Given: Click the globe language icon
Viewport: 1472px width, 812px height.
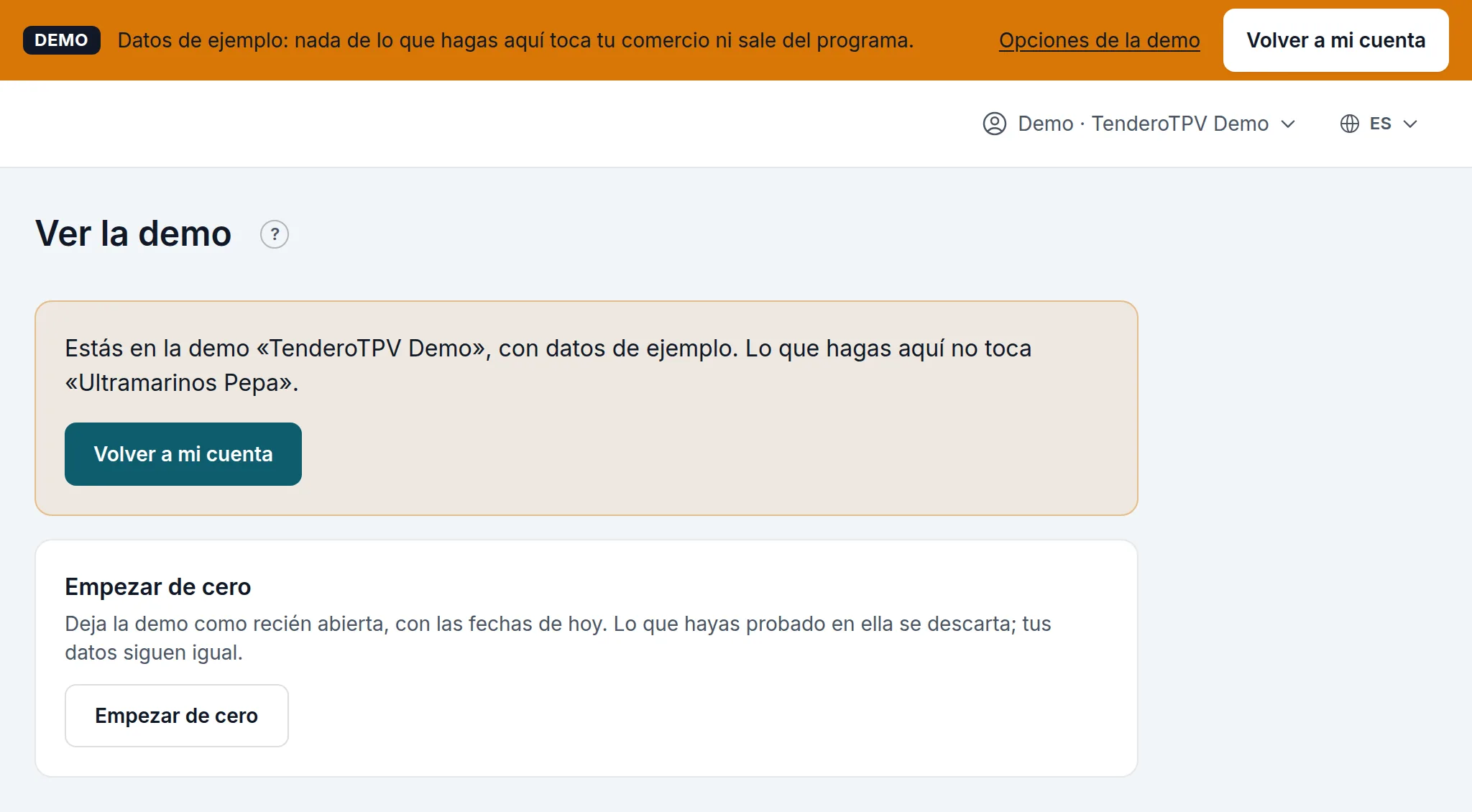Looking at the screenshot, I should 1349,124.
